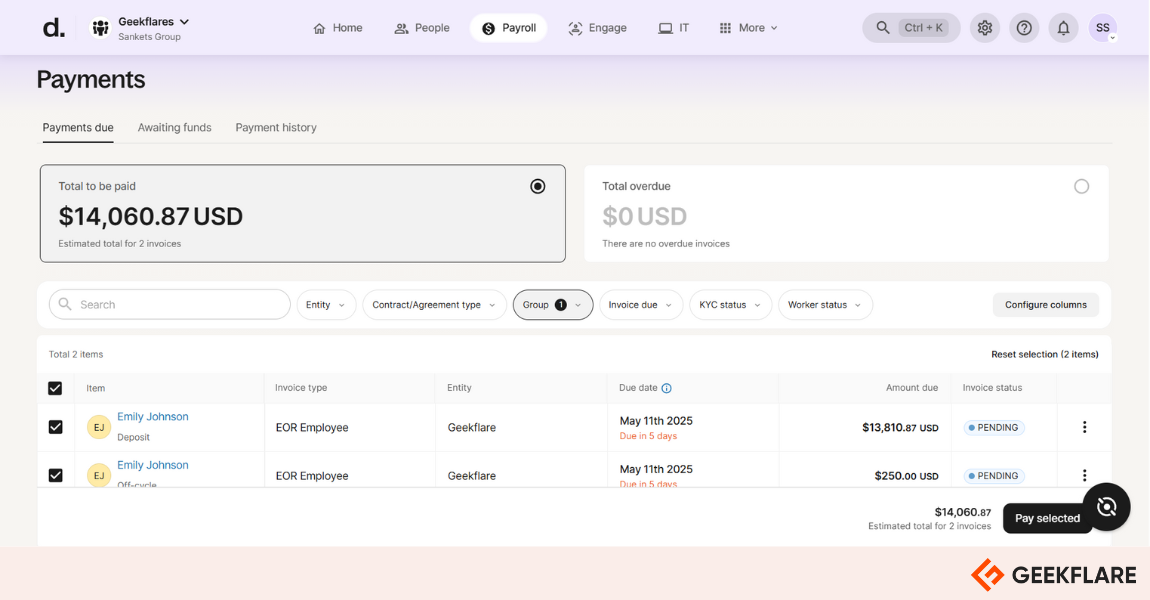Toggle the select-all checkbox in table header
This screenshot has width=1150, height=600.
tap(55, 388)
